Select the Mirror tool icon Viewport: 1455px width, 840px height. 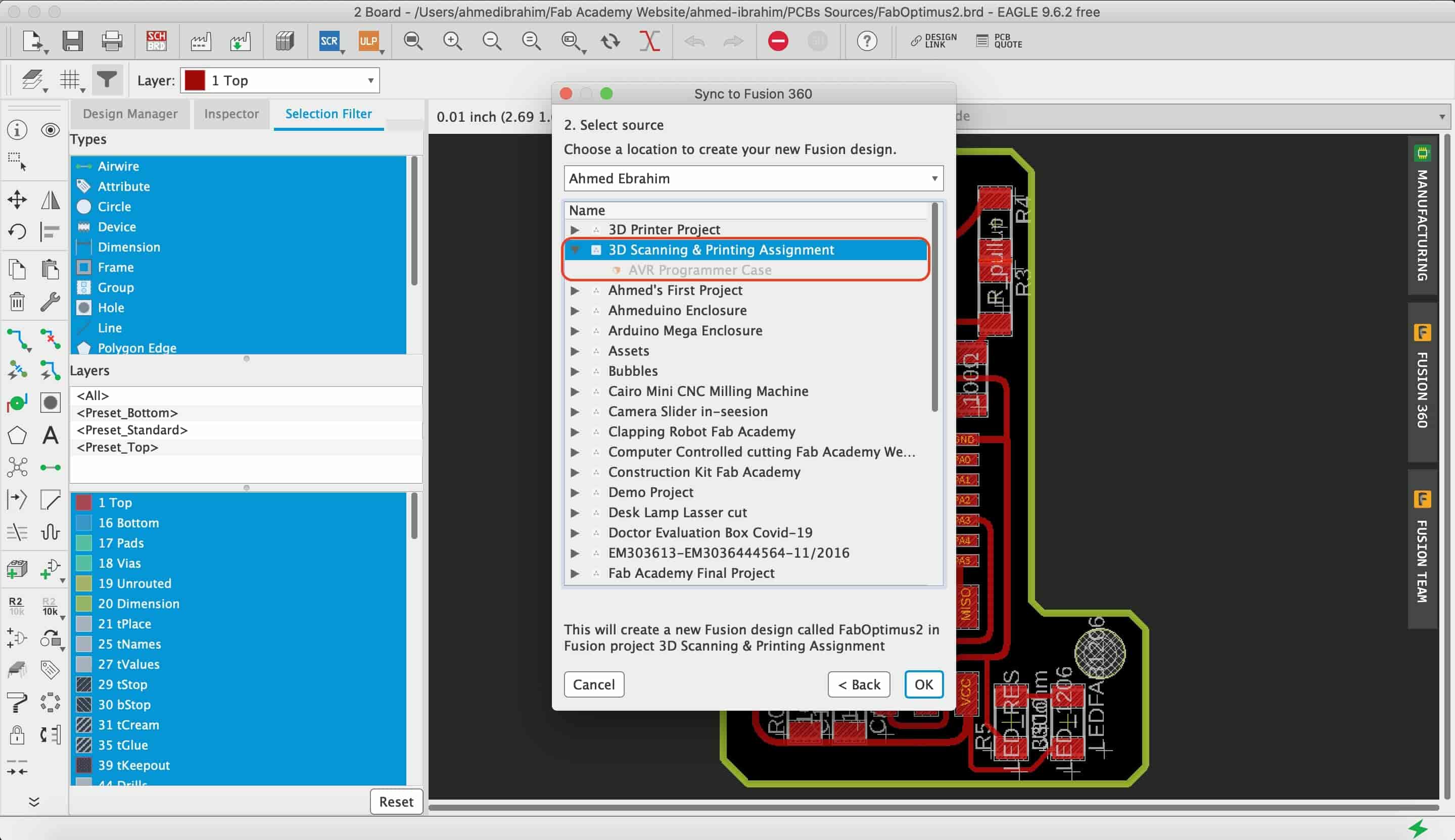point(50,200)
